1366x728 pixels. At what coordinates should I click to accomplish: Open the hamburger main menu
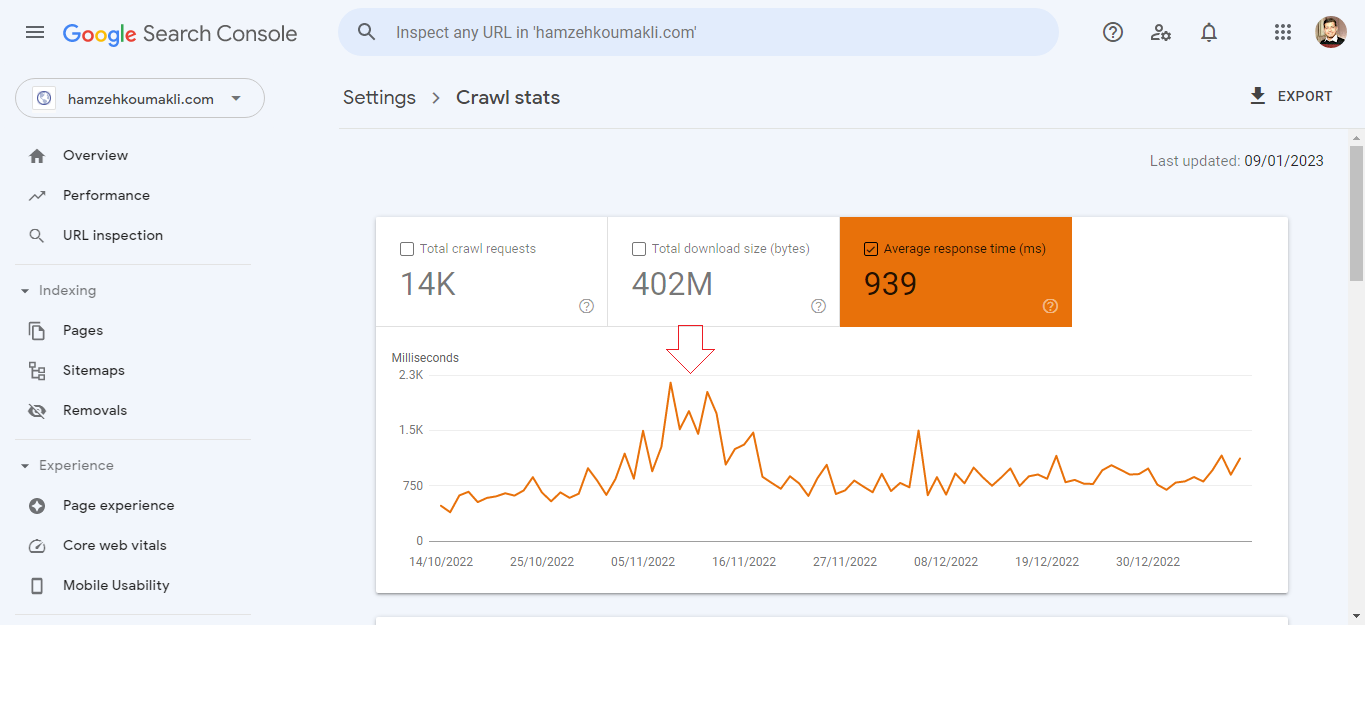tap(35, 32)
